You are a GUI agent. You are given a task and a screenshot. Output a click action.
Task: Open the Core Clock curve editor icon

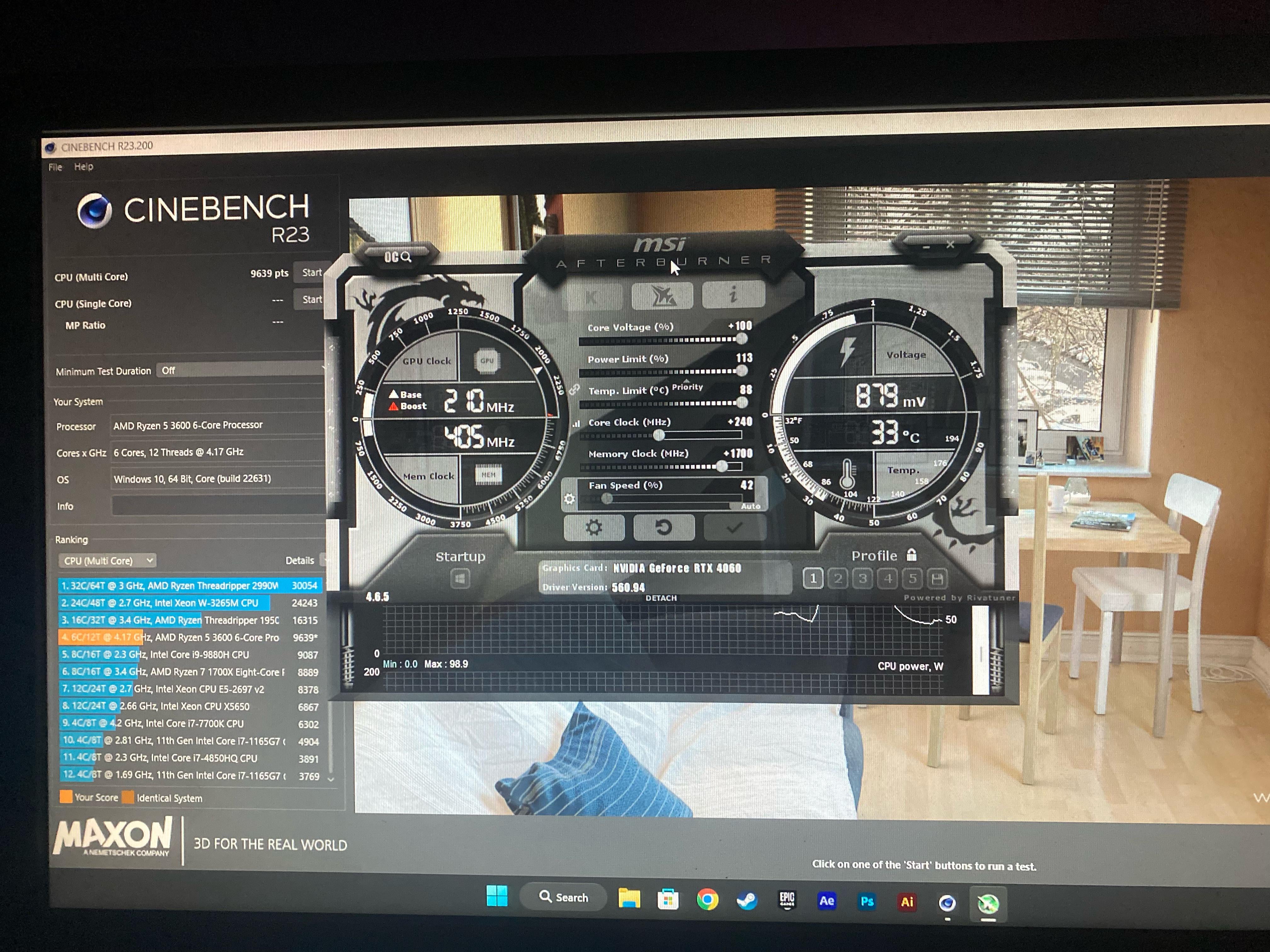[576, 423]
